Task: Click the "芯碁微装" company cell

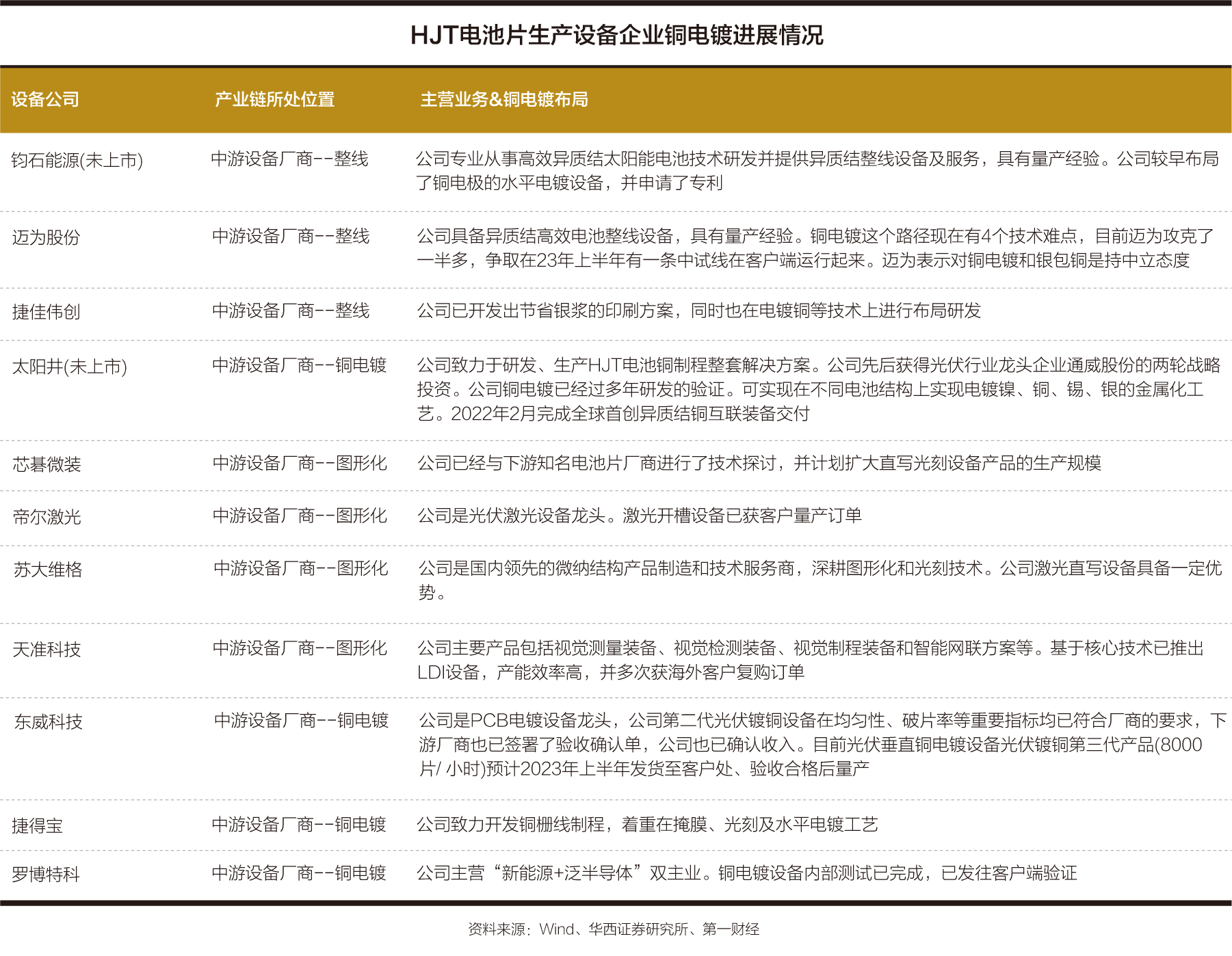Action: tap(47, 465)
